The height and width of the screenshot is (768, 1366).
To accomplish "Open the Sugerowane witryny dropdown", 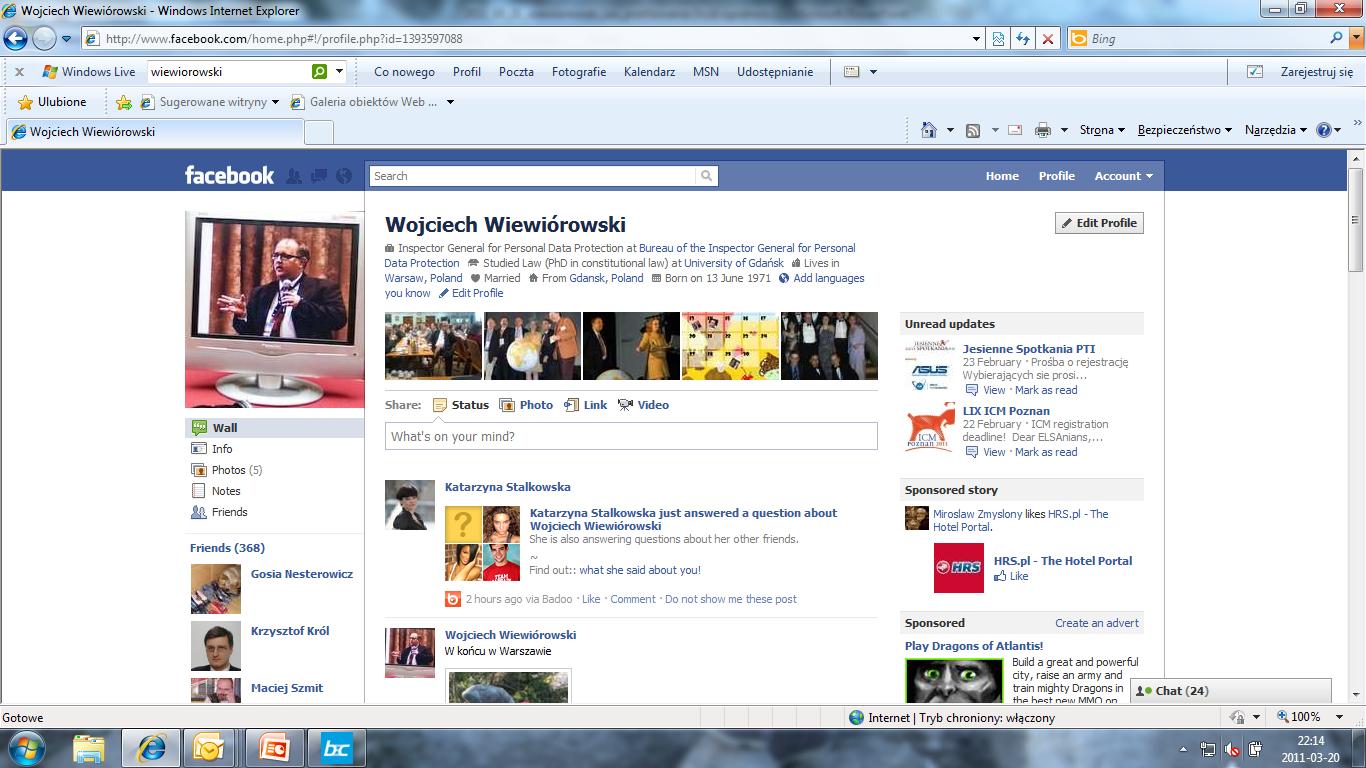I will click(275, 102).
